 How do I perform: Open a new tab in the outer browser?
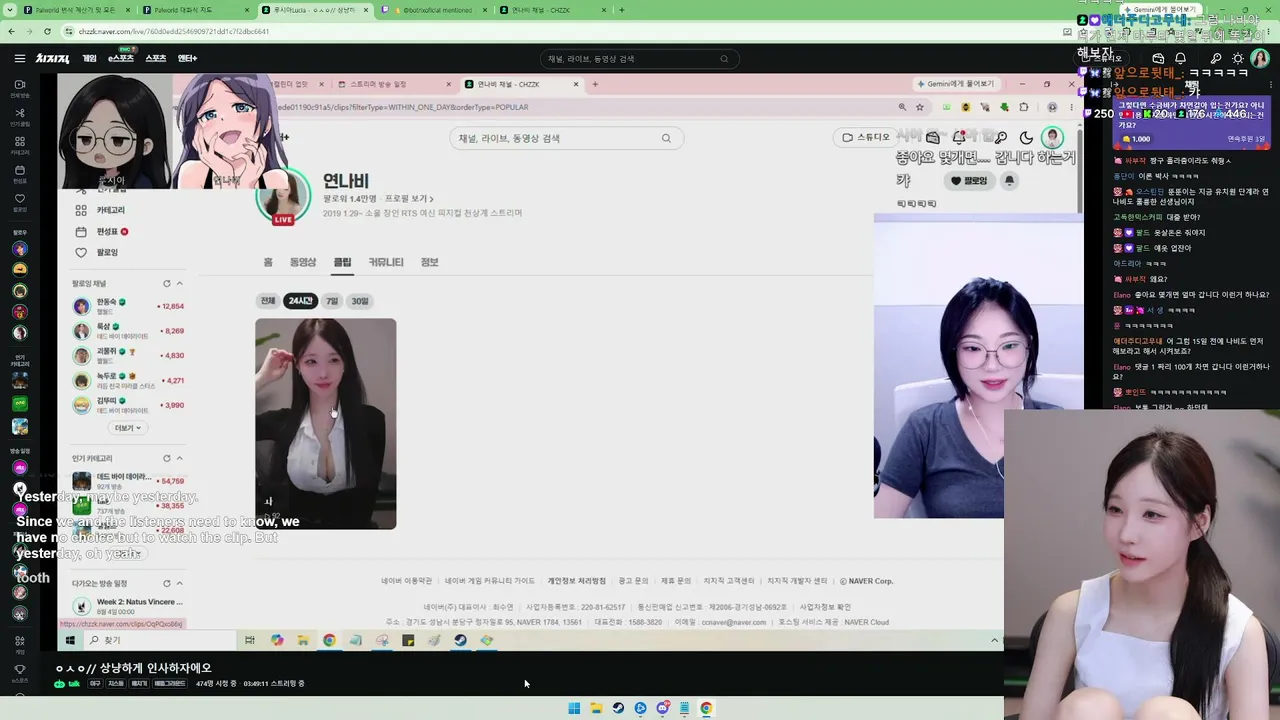click(622, 10)
